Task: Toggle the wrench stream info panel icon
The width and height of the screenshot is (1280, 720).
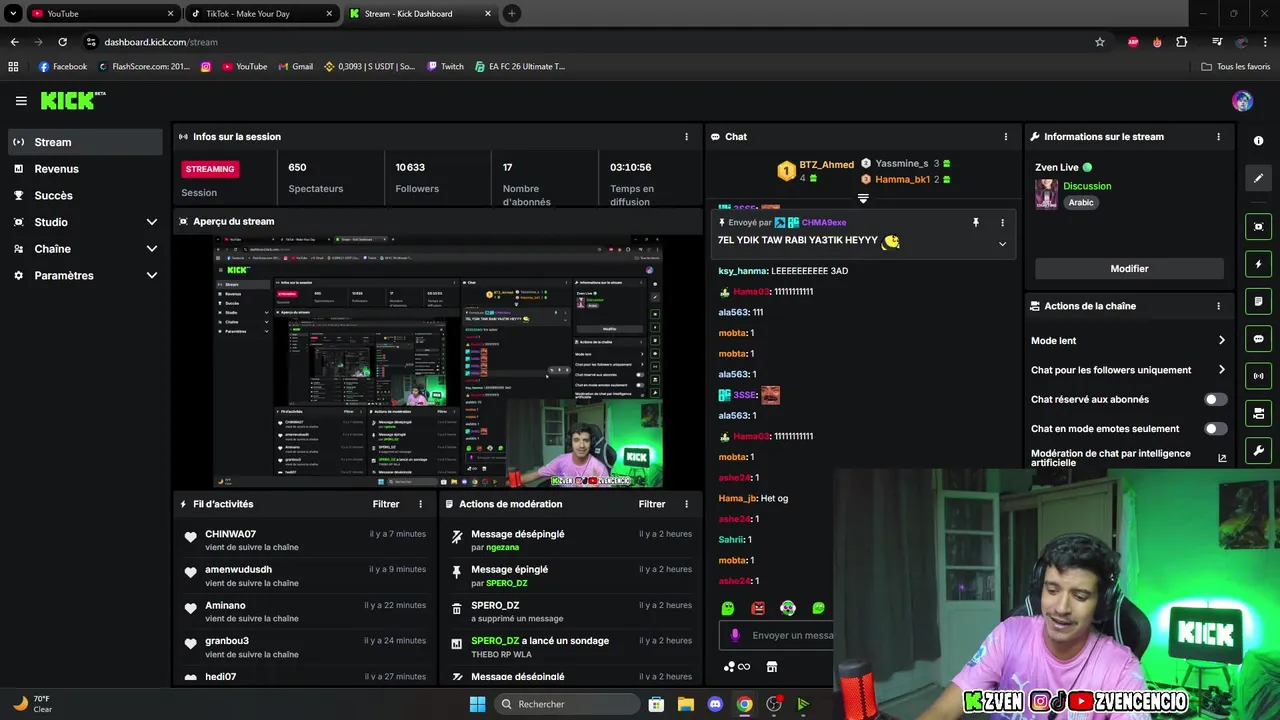Action: pos(1259,451)
